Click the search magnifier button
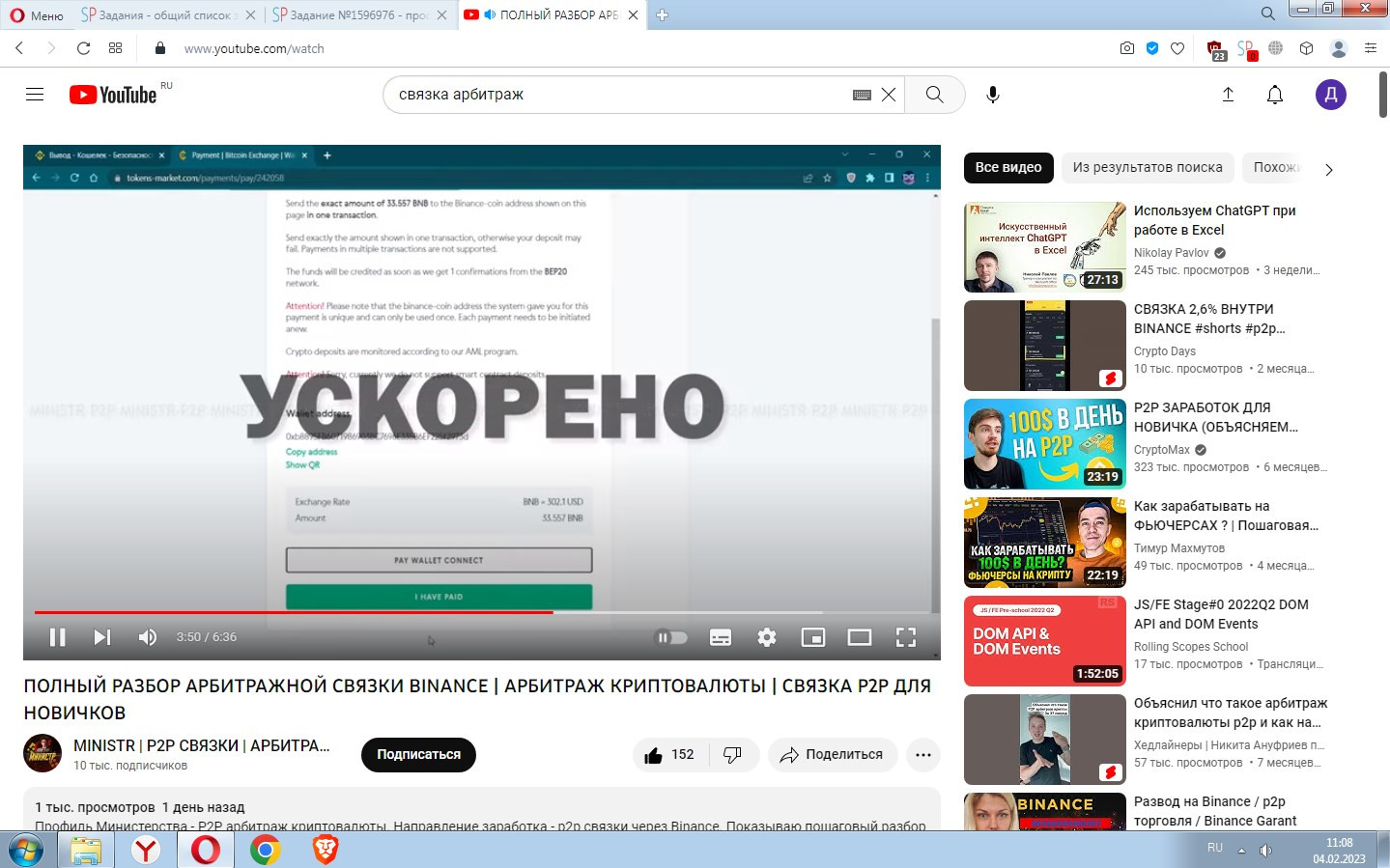The width and height of the screenshot is (1390, 868). click(934, 95)
